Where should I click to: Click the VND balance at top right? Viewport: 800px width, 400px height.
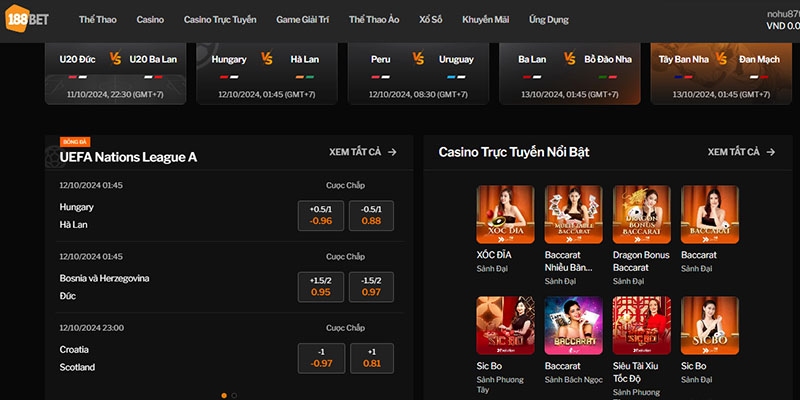pyautogui.click(x=783, y=27)
